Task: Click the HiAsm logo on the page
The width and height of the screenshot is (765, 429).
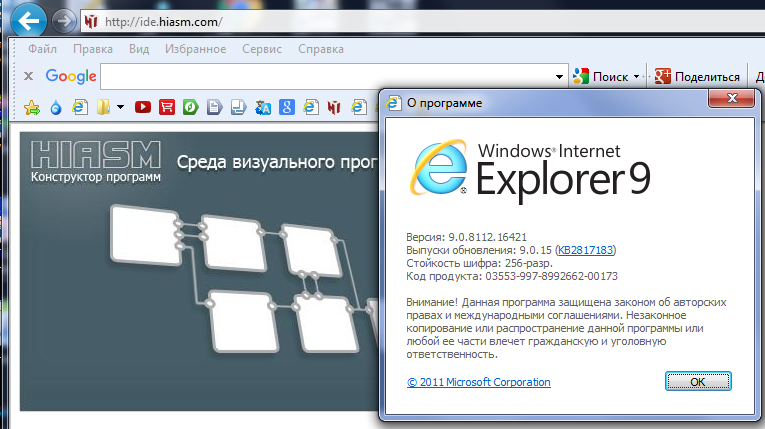Action: (95, 162)
